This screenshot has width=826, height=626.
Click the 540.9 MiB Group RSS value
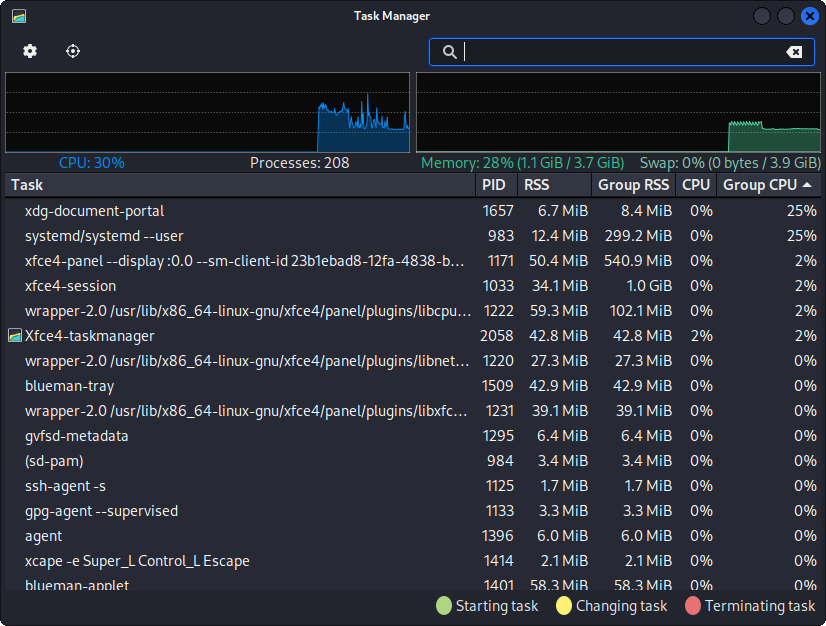(x=638, y=261)
